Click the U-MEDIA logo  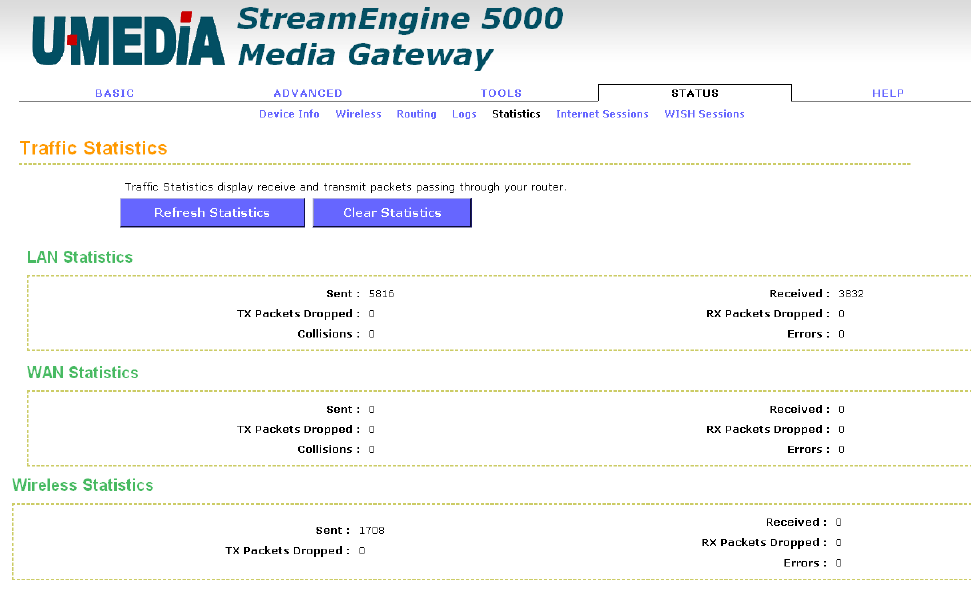128,38
